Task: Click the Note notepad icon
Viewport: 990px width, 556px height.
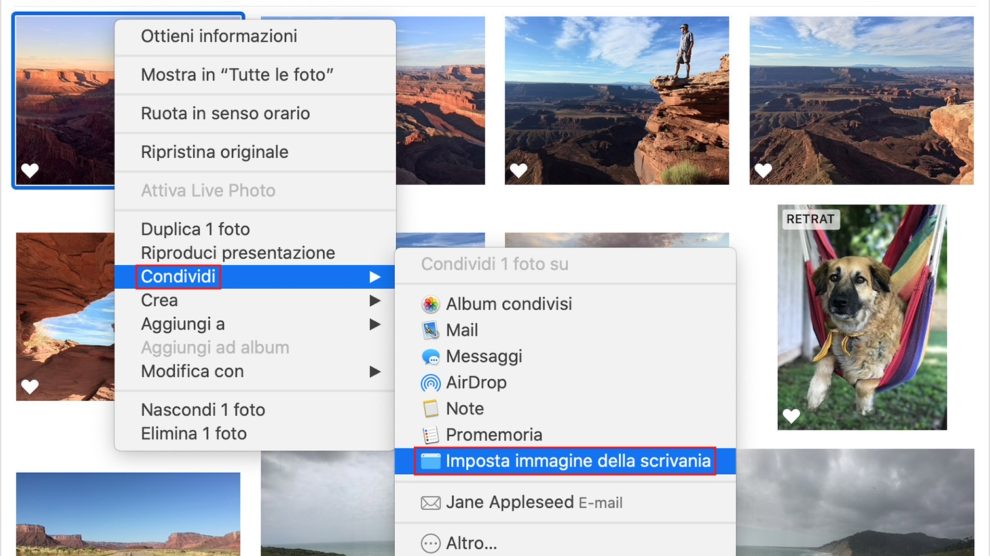Action: [x=431, y=409]
